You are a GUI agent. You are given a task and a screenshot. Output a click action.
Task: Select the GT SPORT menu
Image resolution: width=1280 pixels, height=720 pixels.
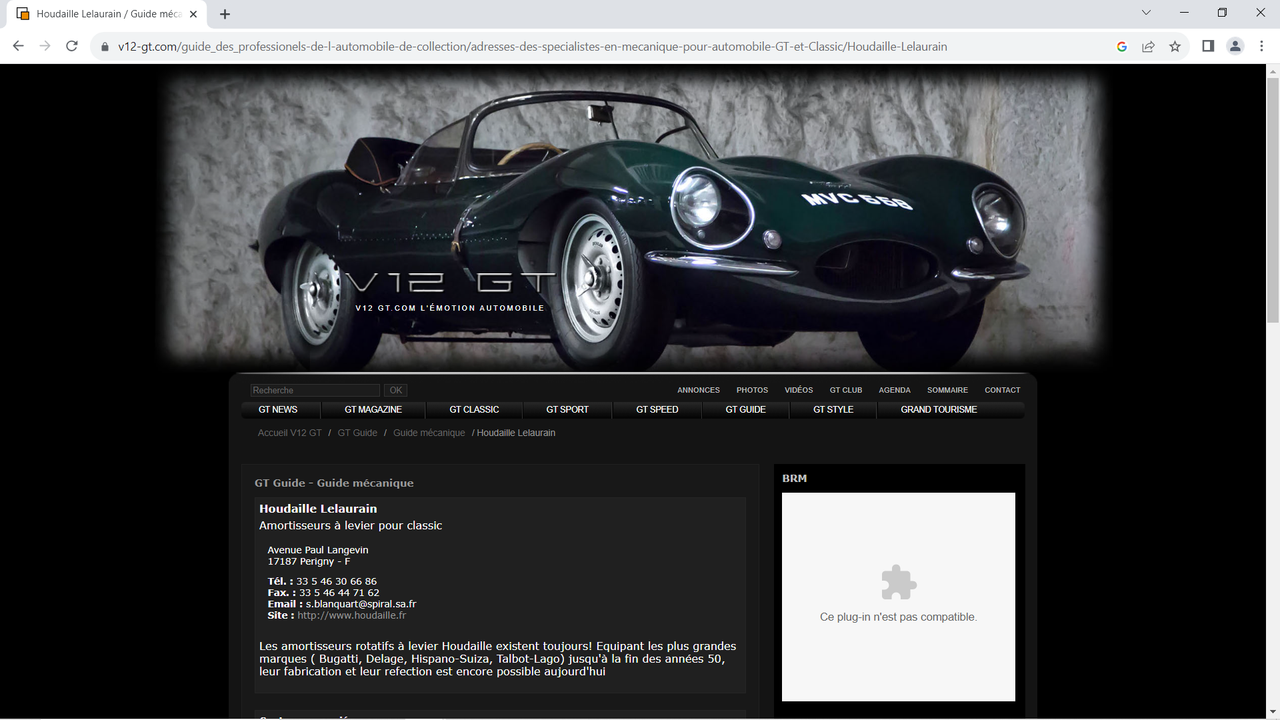click(x=567, y=410)
